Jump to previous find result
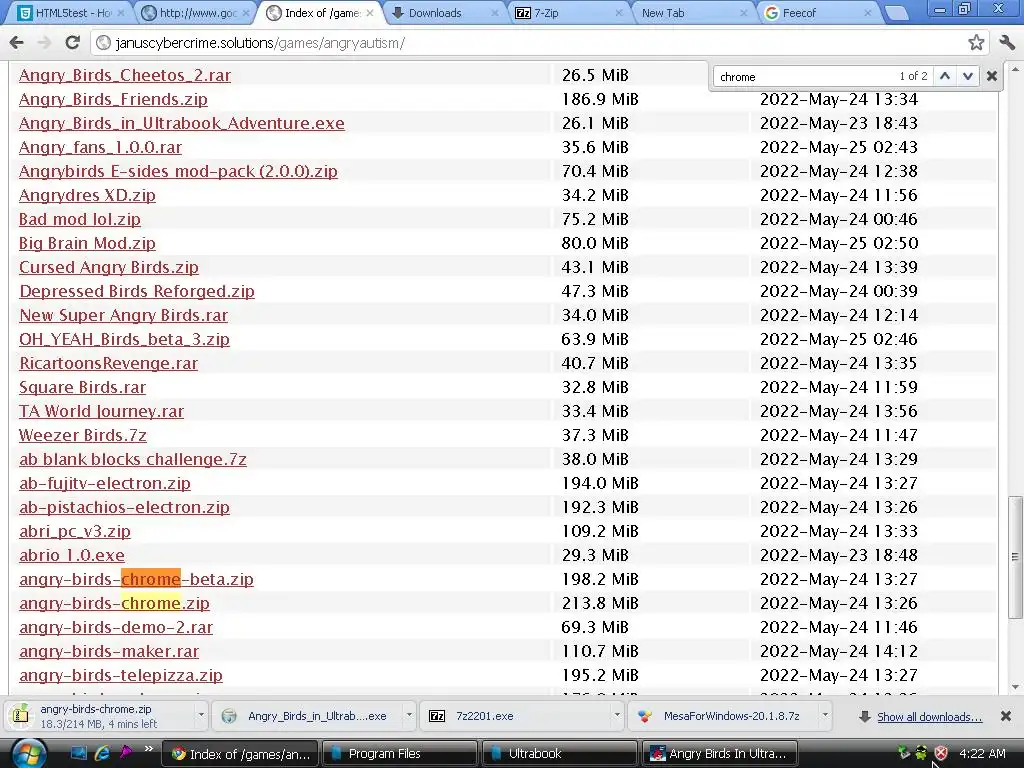The width and height of the screenshot is (1024, 768). 944,76
